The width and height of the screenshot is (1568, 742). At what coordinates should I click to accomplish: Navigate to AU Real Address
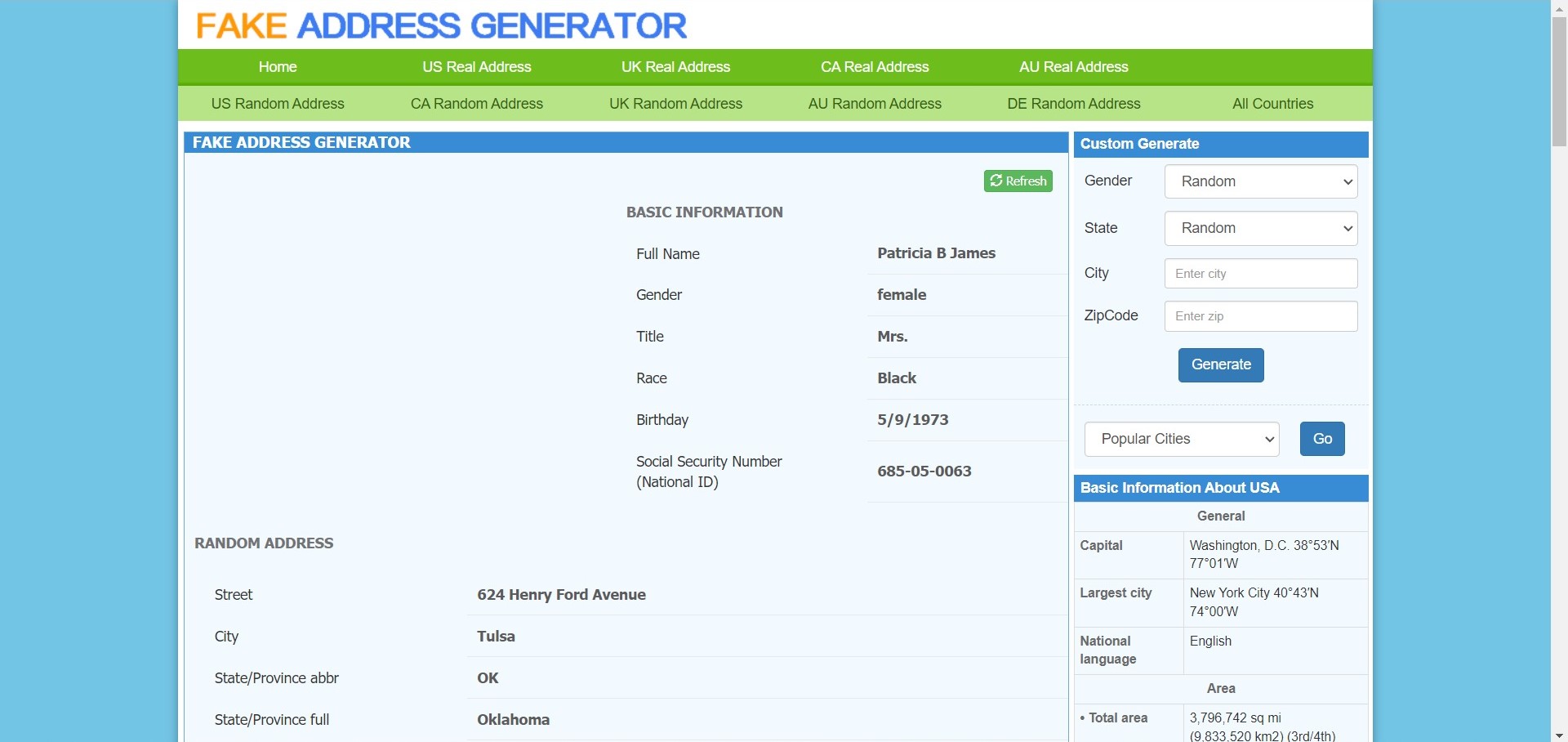click(x=1073, y=67)
